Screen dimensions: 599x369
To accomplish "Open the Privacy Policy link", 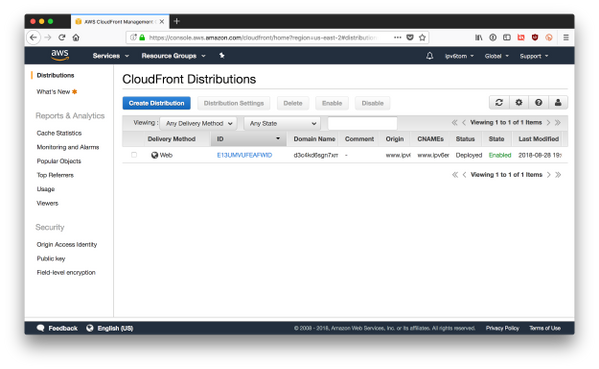I will click(x=502, y=328).
